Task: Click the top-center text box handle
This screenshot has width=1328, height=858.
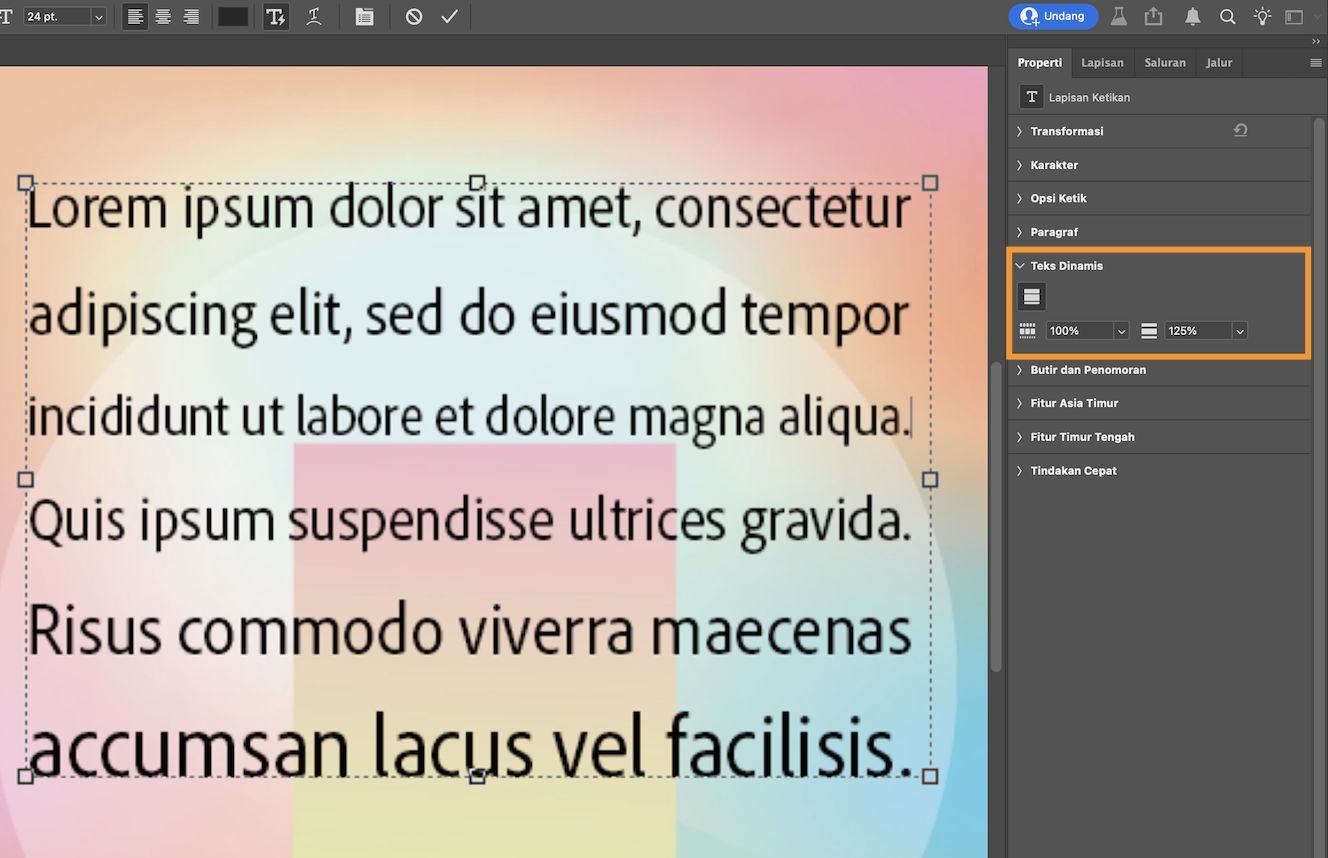Action: click(x=477, y=183)
